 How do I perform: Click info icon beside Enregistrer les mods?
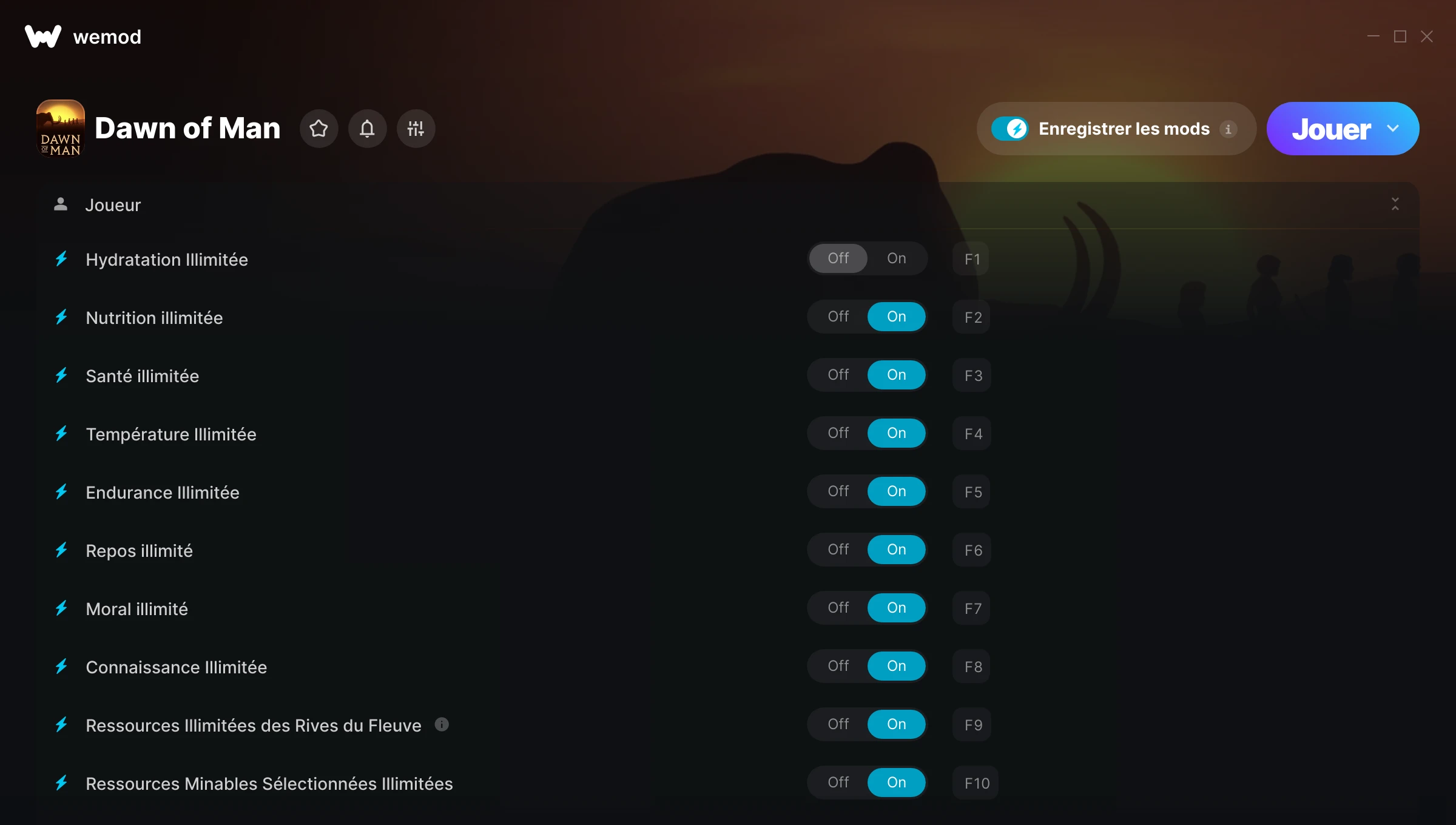tap(1228, 129)
